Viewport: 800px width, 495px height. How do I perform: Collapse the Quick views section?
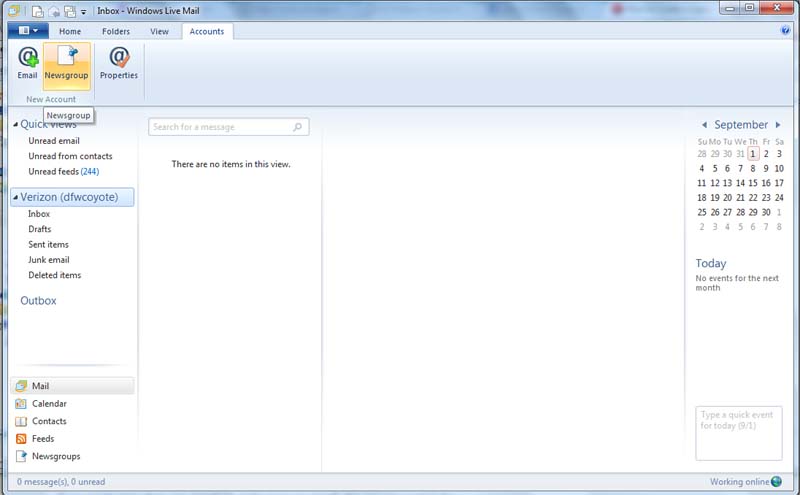pyautogui.click(x=16, y=124)
